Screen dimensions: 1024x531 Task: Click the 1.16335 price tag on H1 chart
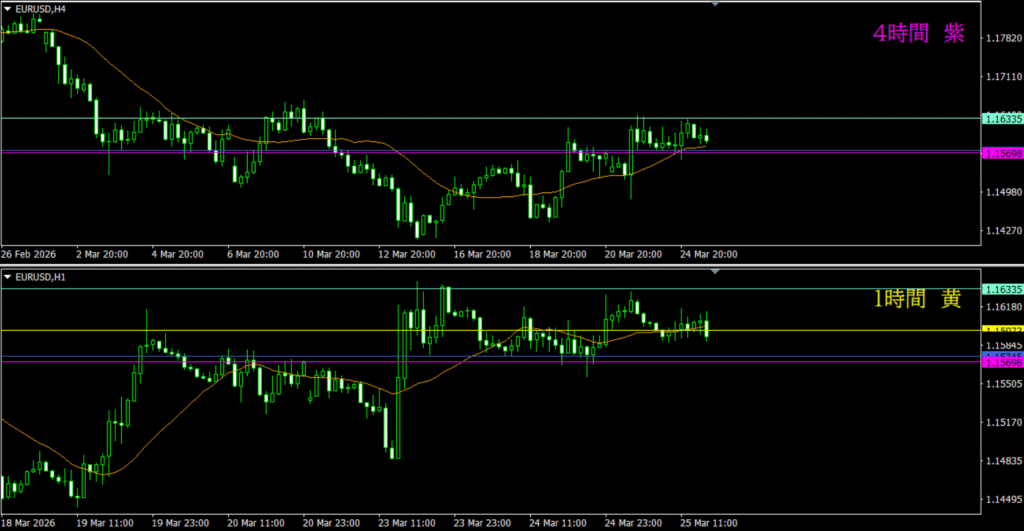[x=1002, y=289]
